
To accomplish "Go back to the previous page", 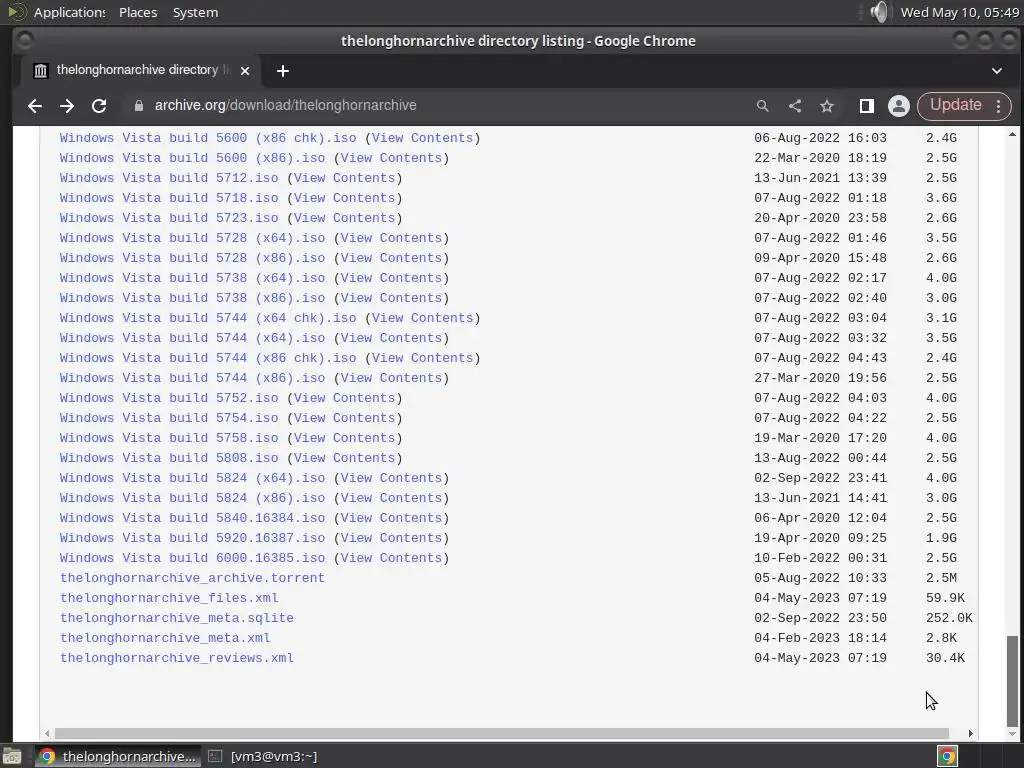I will pos(35,106).
